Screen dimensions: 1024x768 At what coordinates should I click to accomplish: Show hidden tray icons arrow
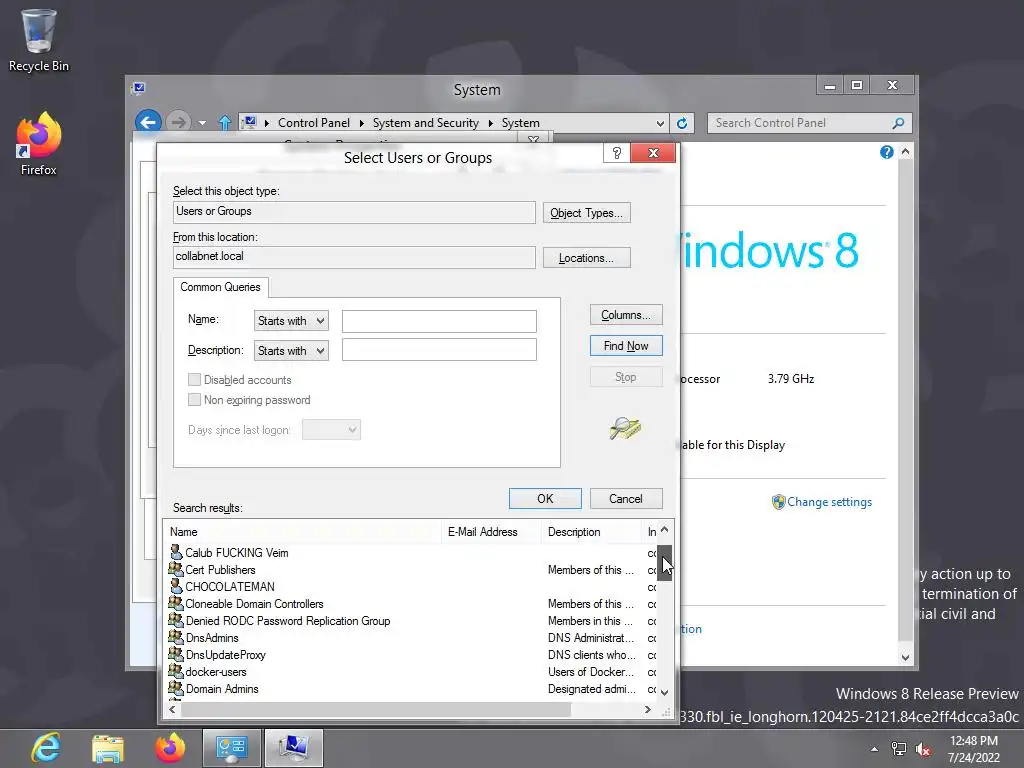pyautogui.click(x=874, y=749)
